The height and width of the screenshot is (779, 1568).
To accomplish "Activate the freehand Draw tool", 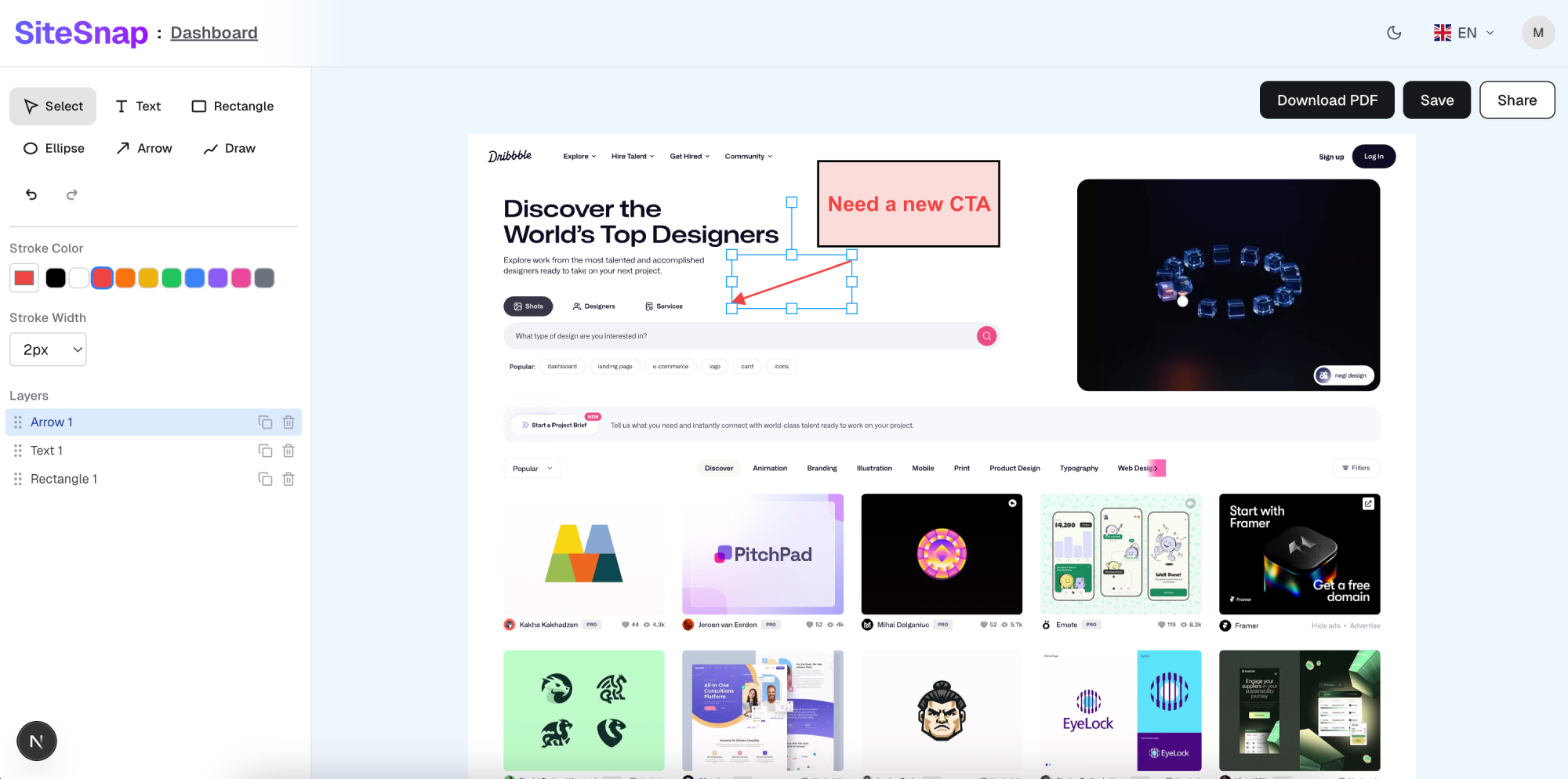I will (229, 148).
